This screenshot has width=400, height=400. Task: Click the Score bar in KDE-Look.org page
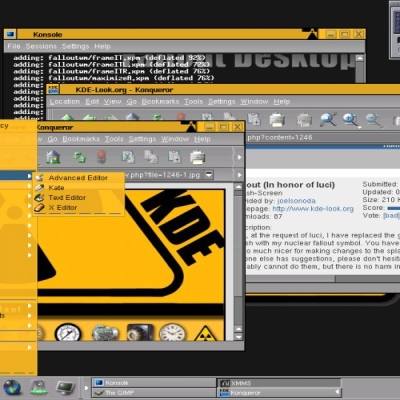pyautogui.click(x=393, y=208)
